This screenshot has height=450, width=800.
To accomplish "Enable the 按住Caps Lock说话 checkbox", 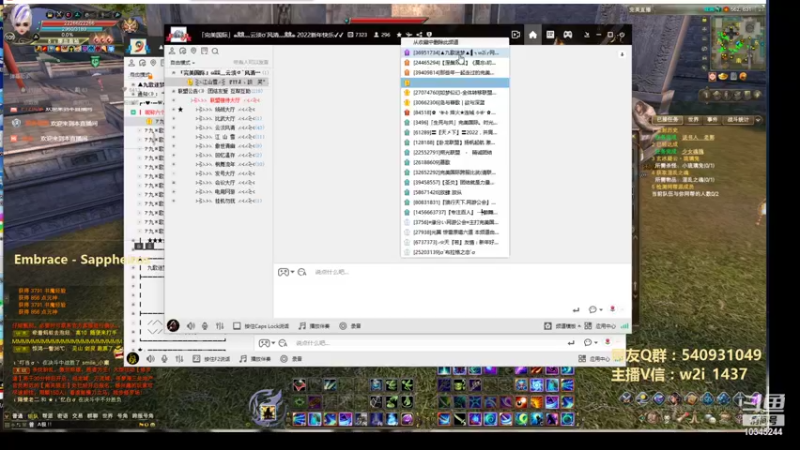I will point(237,326).
